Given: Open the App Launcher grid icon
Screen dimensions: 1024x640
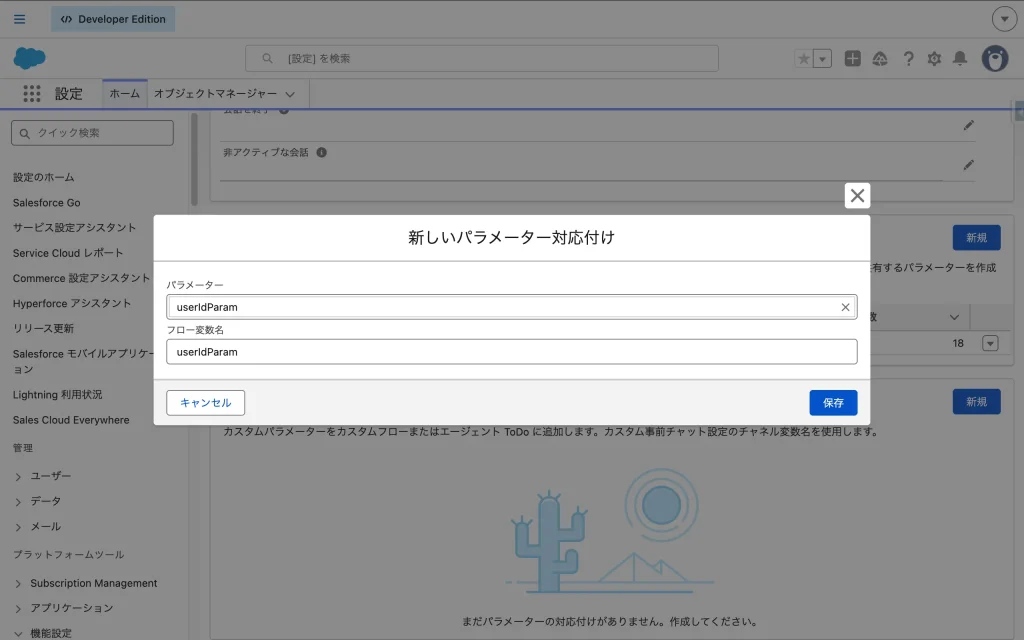Looking at the screenshot, I should click(32, 94).
